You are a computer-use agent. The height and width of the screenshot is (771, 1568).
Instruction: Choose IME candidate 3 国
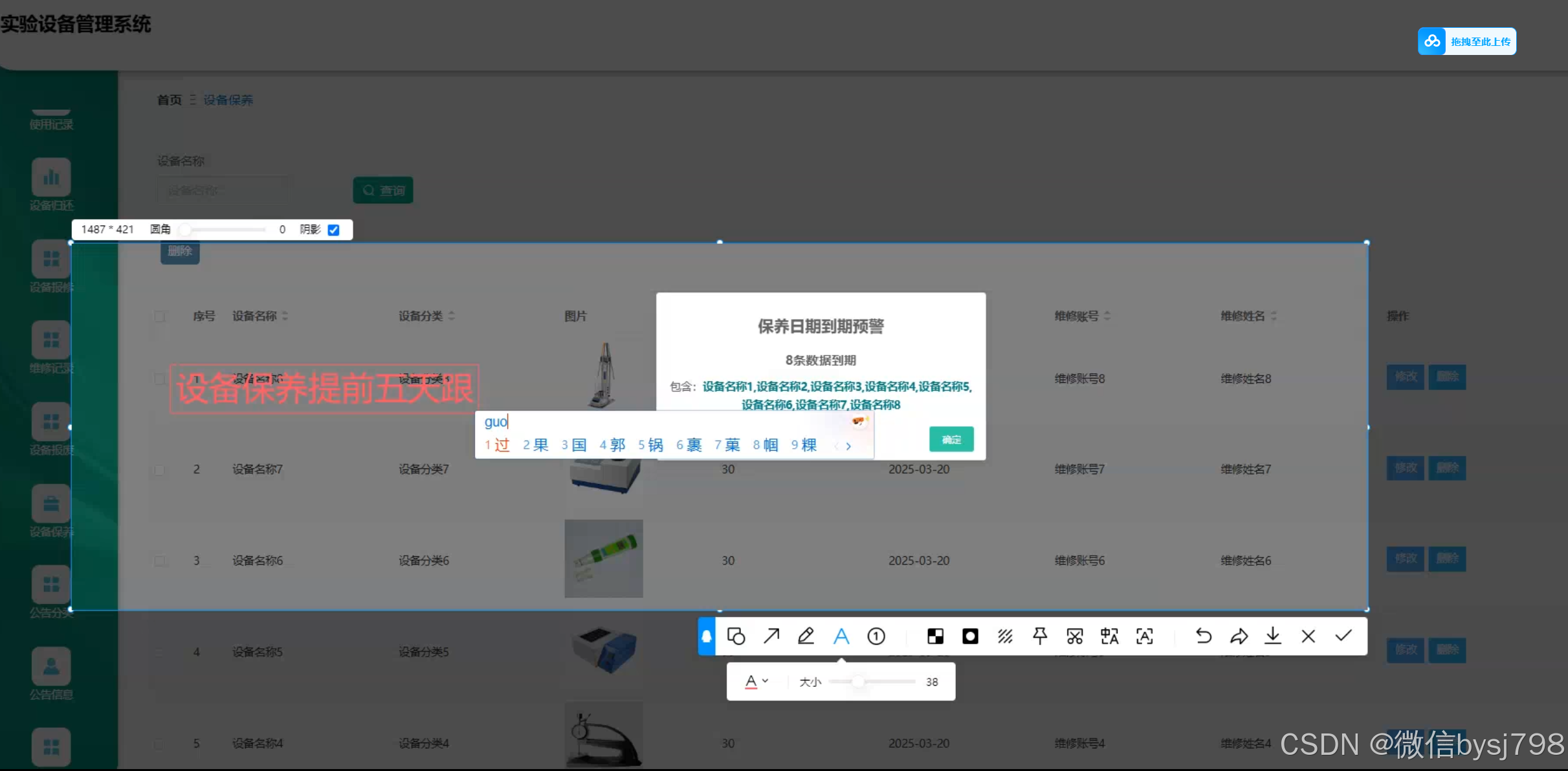point(574,445)
